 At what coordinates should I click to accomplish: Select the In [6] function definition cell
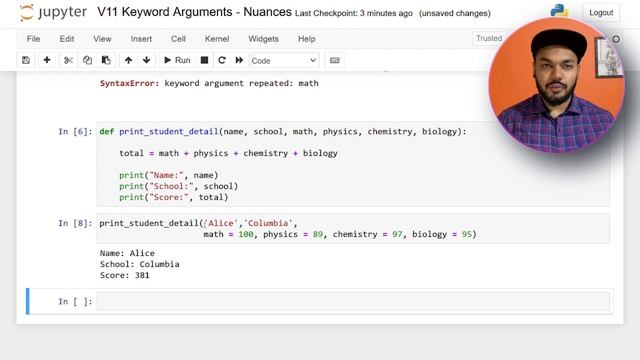click(353, 164)
